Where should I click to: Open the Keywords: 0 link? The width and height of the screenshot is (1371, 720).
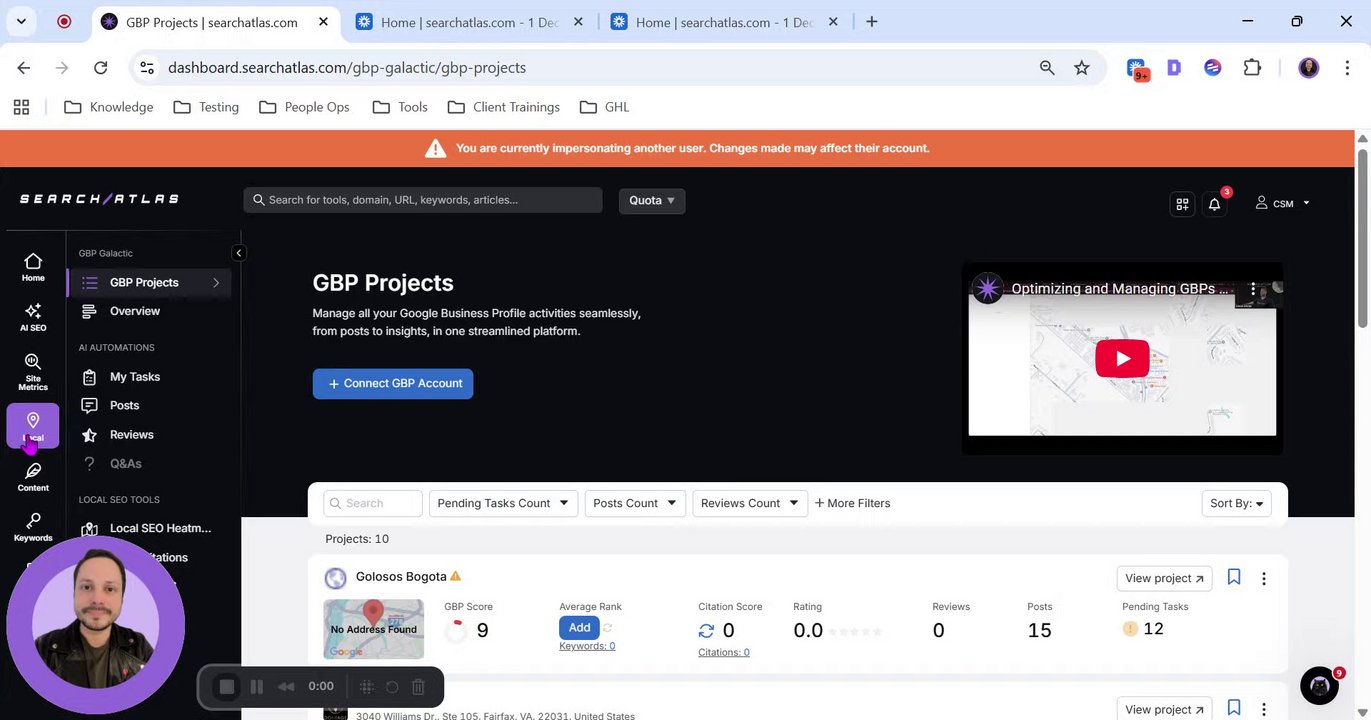tap(587, 646)
